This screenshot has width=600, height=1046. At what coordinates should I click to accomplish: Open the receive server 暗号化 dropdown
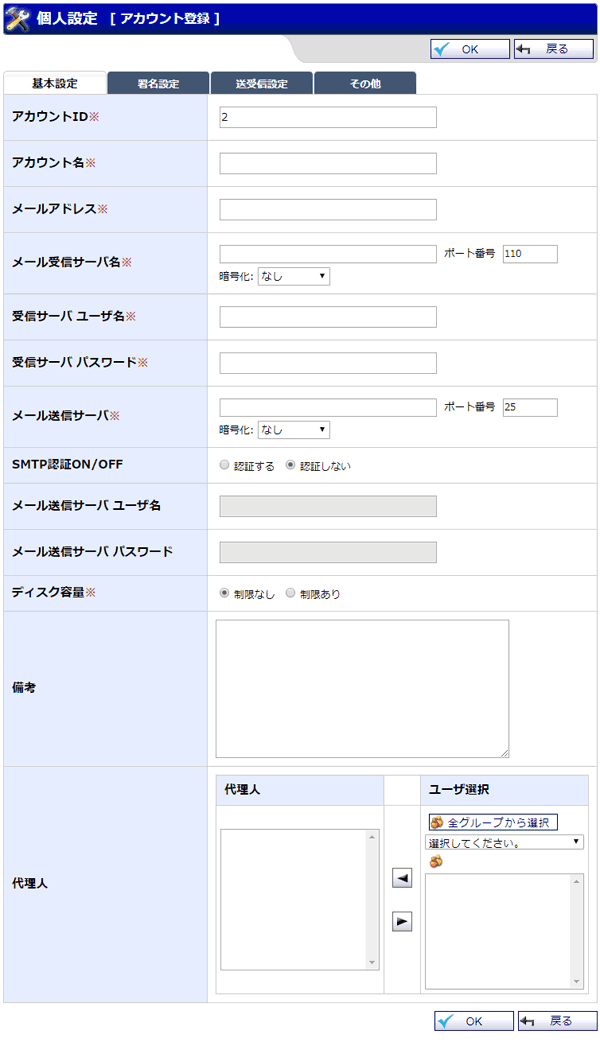tap(294, 276)
